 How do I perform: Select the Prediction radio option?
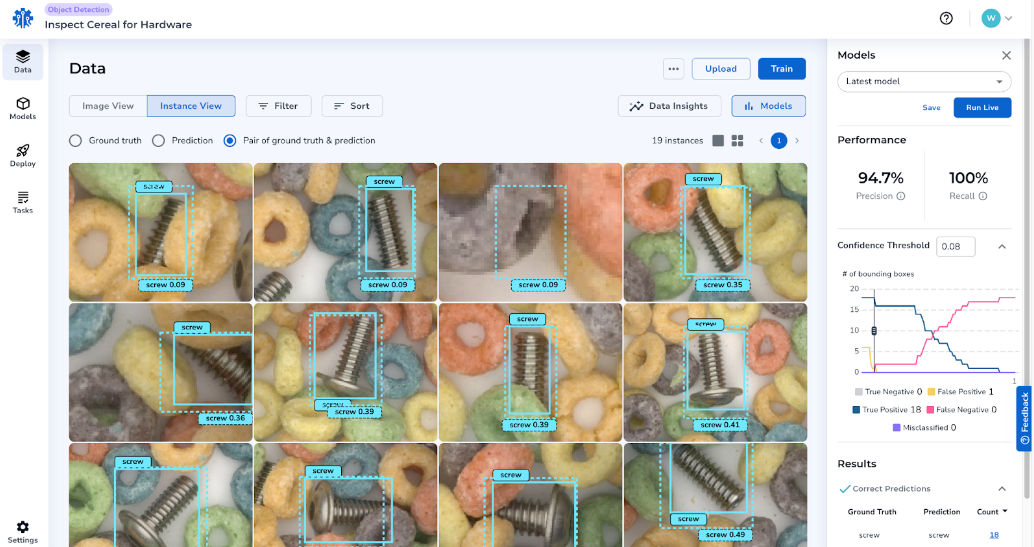(158, 141)
